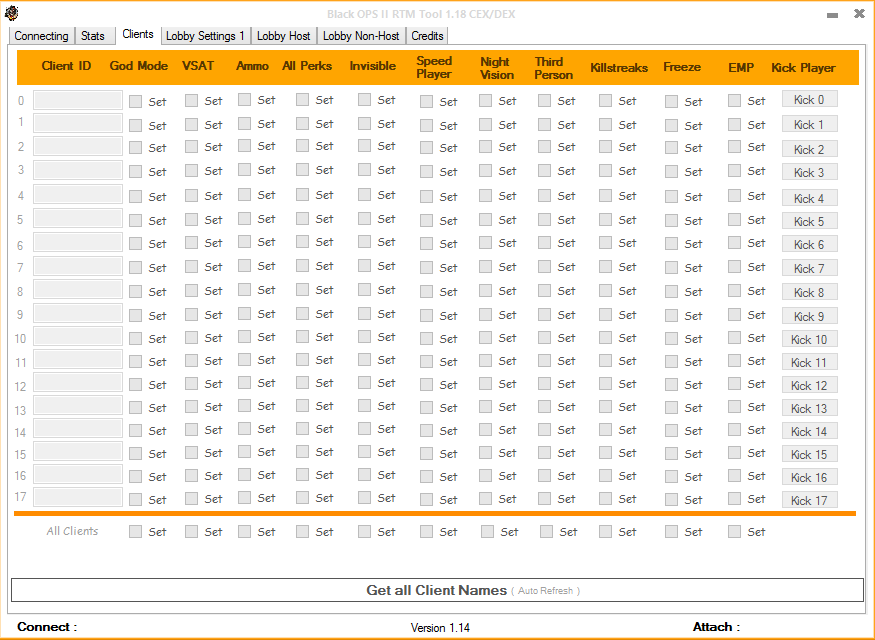875x640 pixels.
Task: Open Lobby Settings 1 tab
Action: [x=205, y=36]
